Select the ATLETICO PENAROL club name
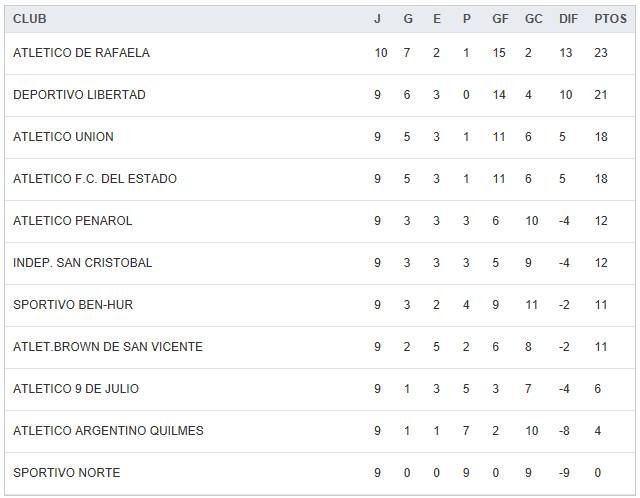Viewport: 640px width, 498px height. pos(72,221)
